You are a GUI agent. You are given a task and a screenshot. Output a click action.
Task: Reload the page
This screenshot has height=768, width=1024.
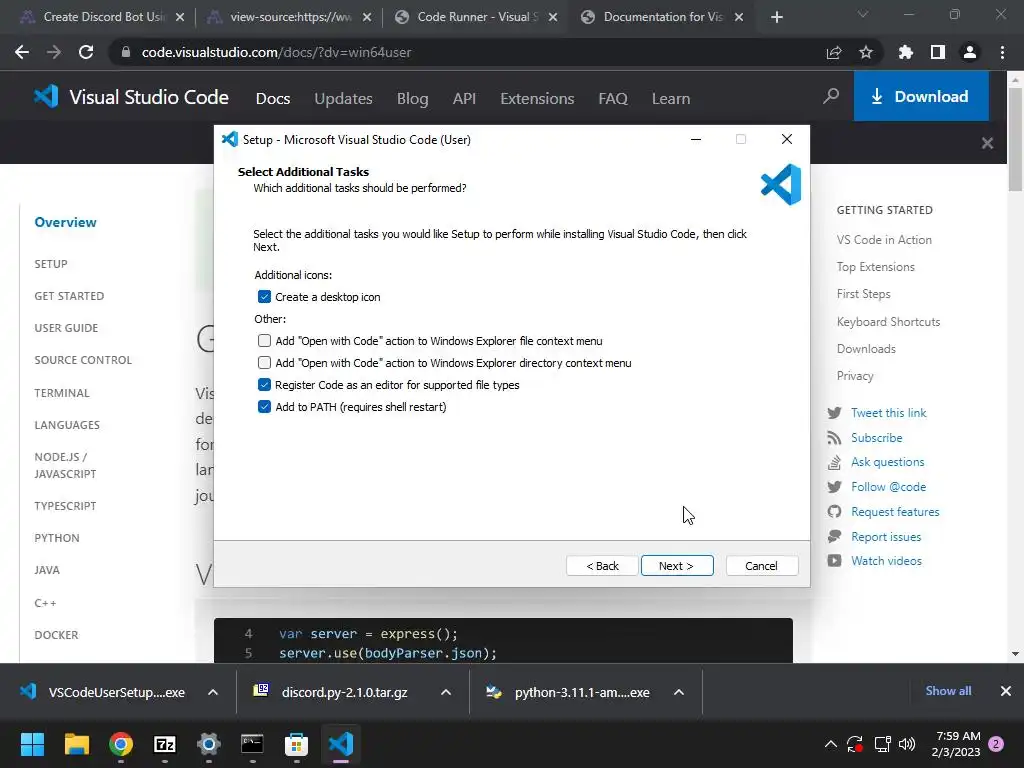[86, 52]
